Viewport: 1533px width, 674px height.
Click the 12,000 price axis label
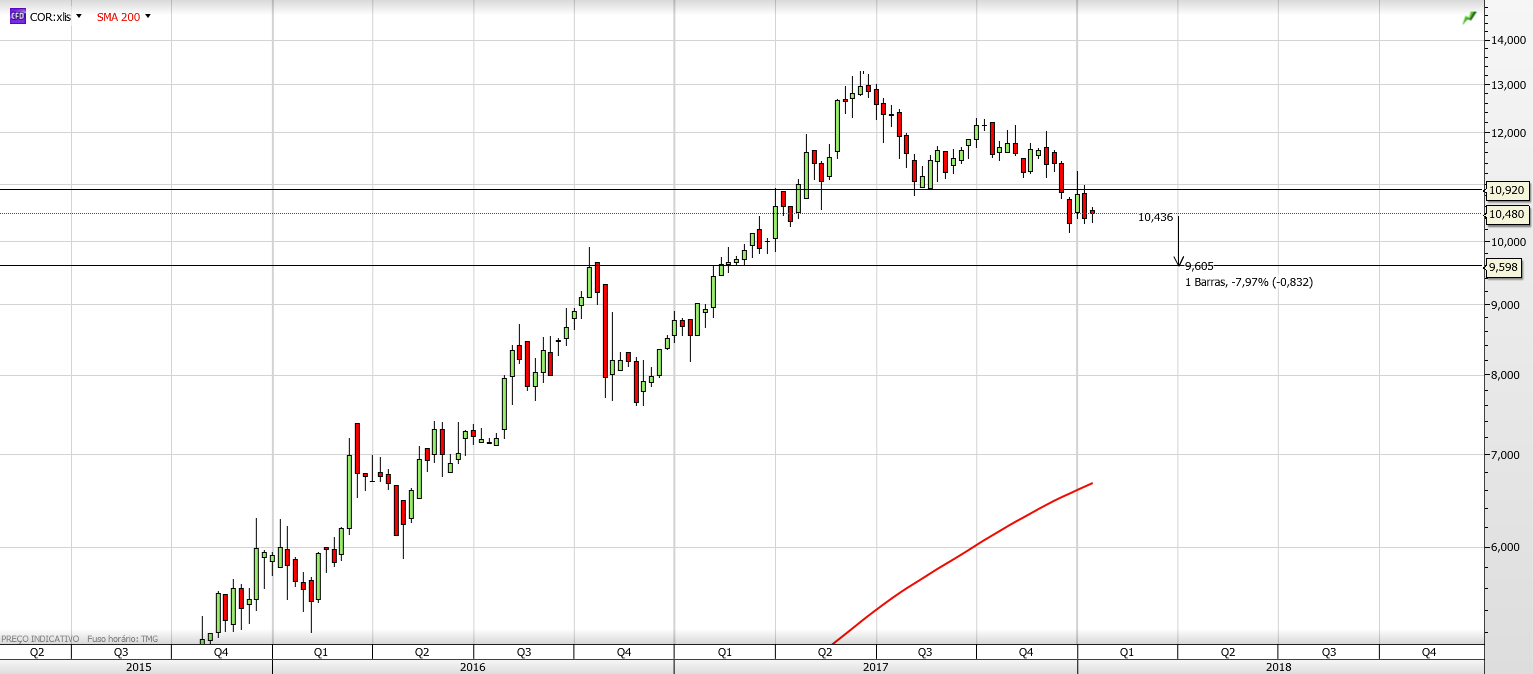pyautogui.click(x=1508, y=133)
